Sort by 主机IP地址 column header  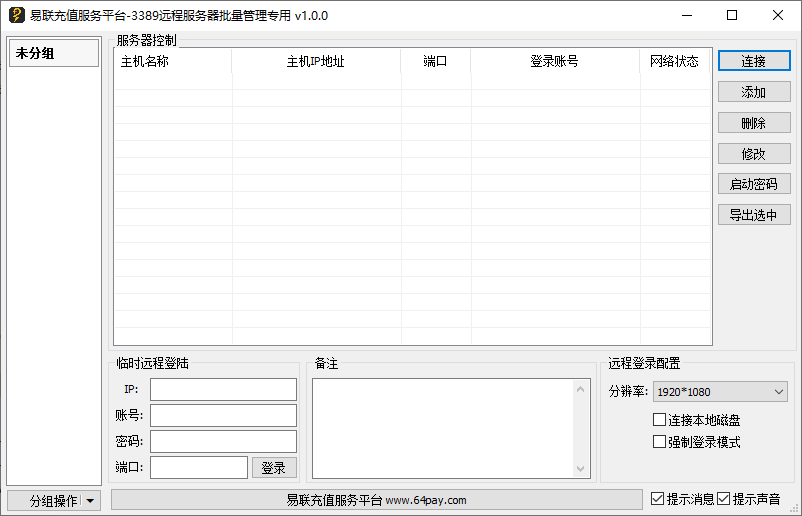point(316,61)
